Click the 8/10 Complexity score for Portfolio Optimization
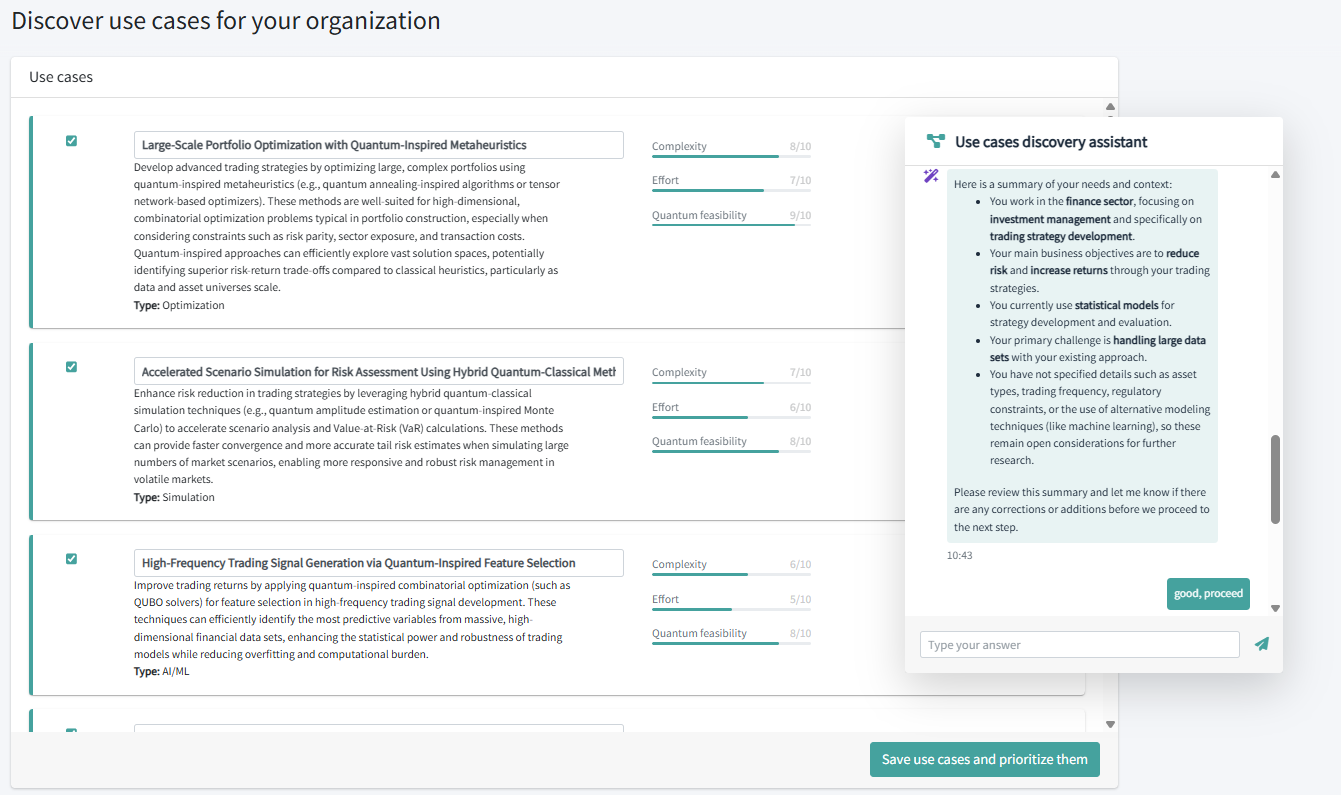Viewport: 1341px width, 795px height. point(800,146)
